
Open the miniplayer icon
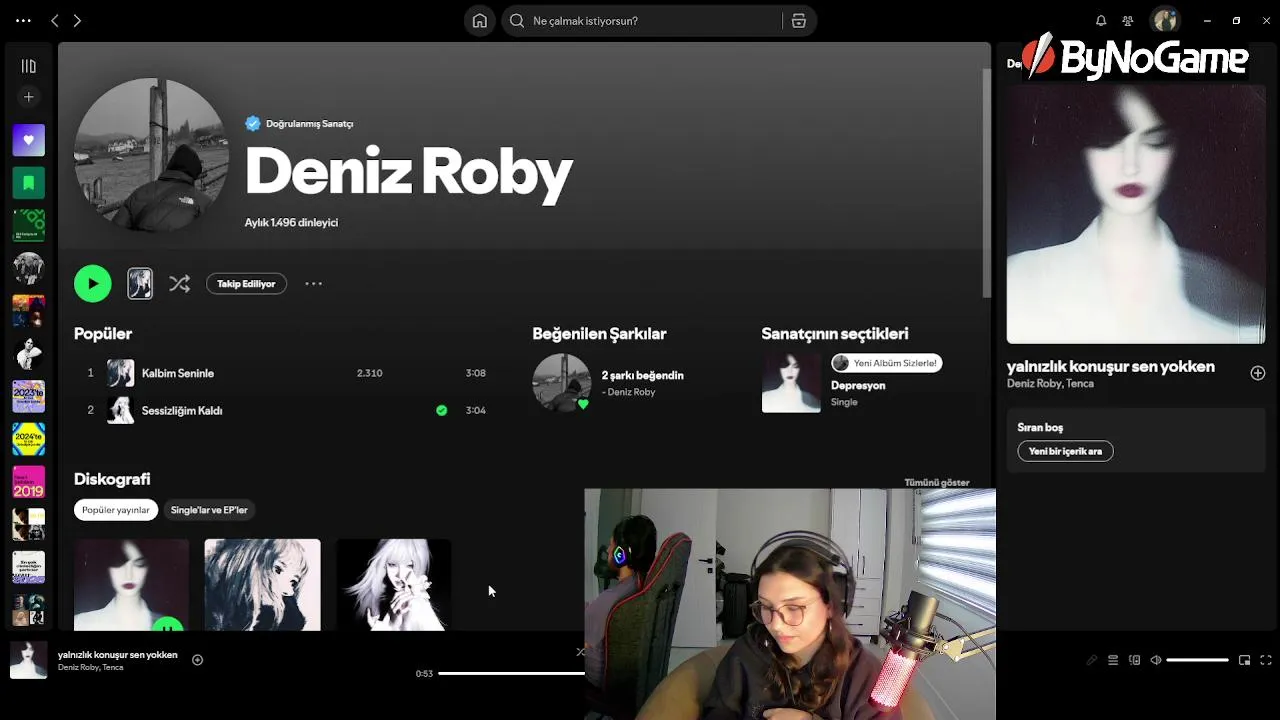(x=1245, y=660)
